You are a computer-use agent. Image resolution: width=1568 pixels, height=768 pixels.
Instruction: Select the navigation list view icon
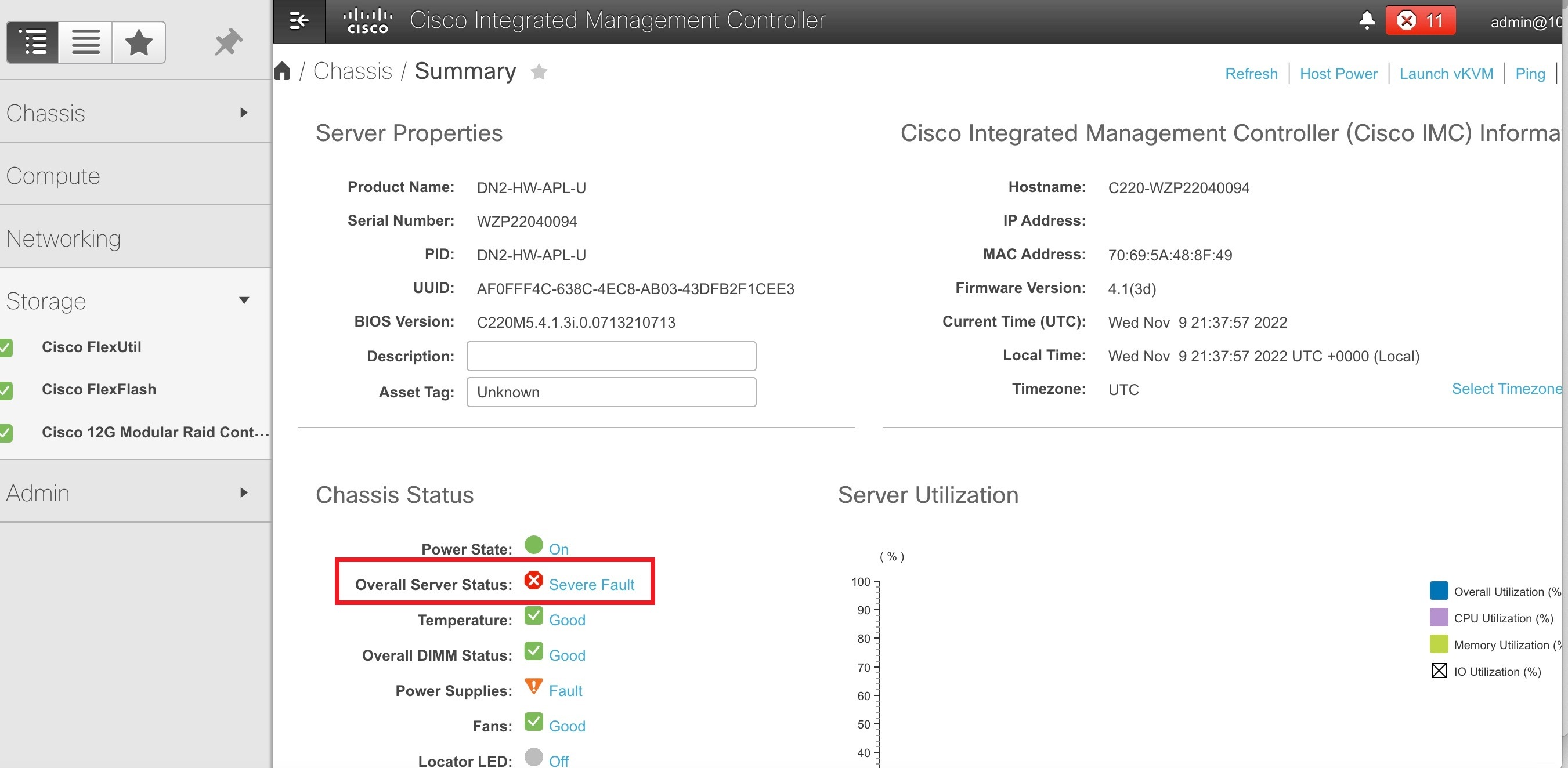click(x=33, y=41)
